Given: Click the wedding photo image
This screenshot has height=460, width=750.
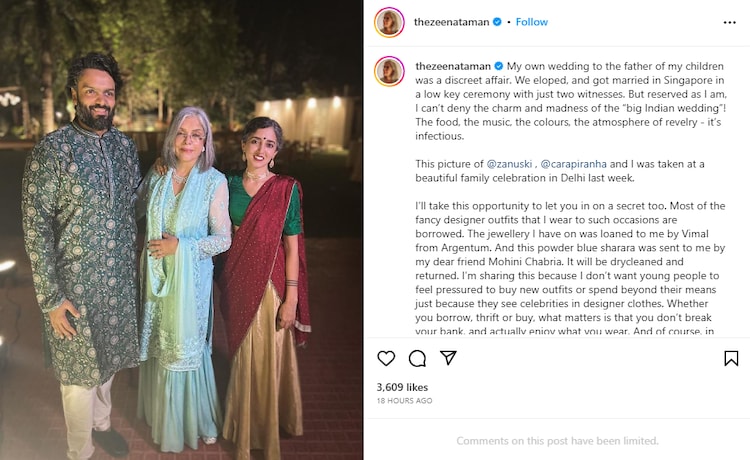Looking at the screenshot, I should (181, 230).
